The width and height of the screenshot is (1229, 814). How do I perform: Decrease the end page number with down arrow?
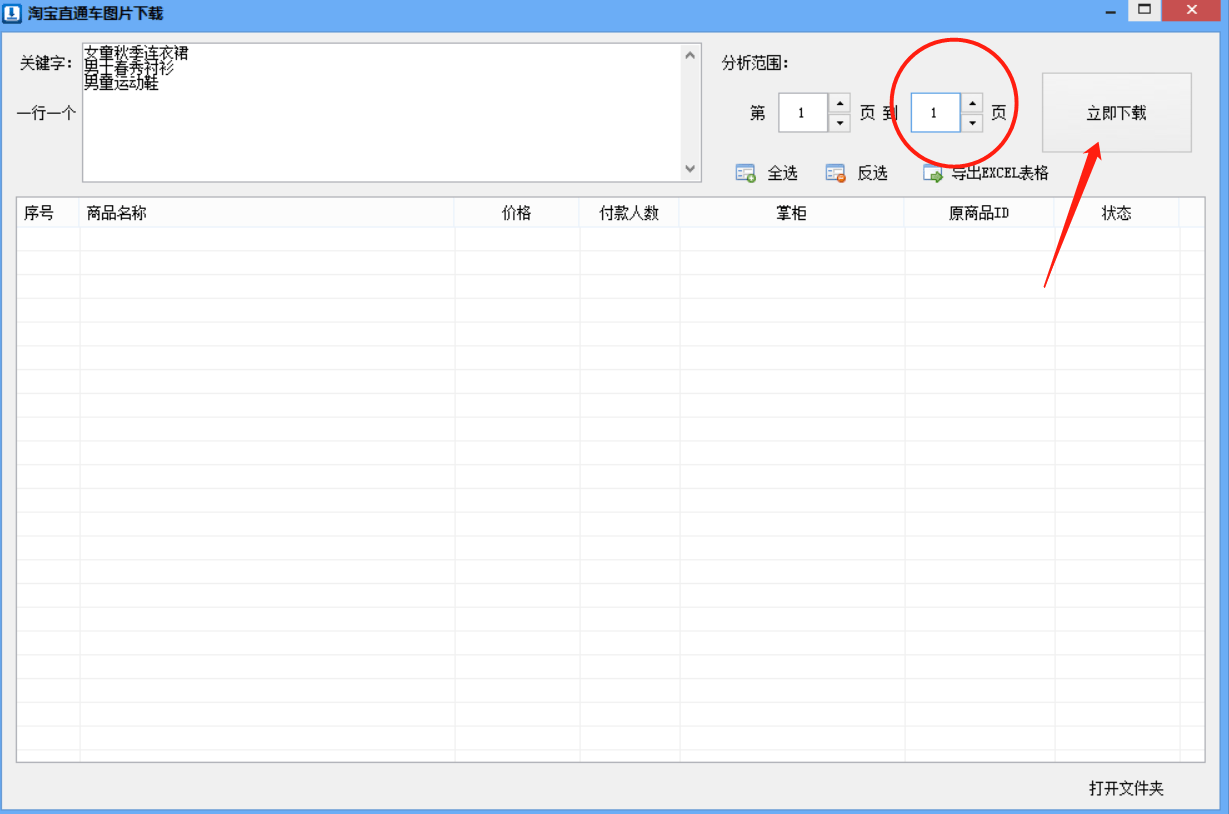coord(971,123)
